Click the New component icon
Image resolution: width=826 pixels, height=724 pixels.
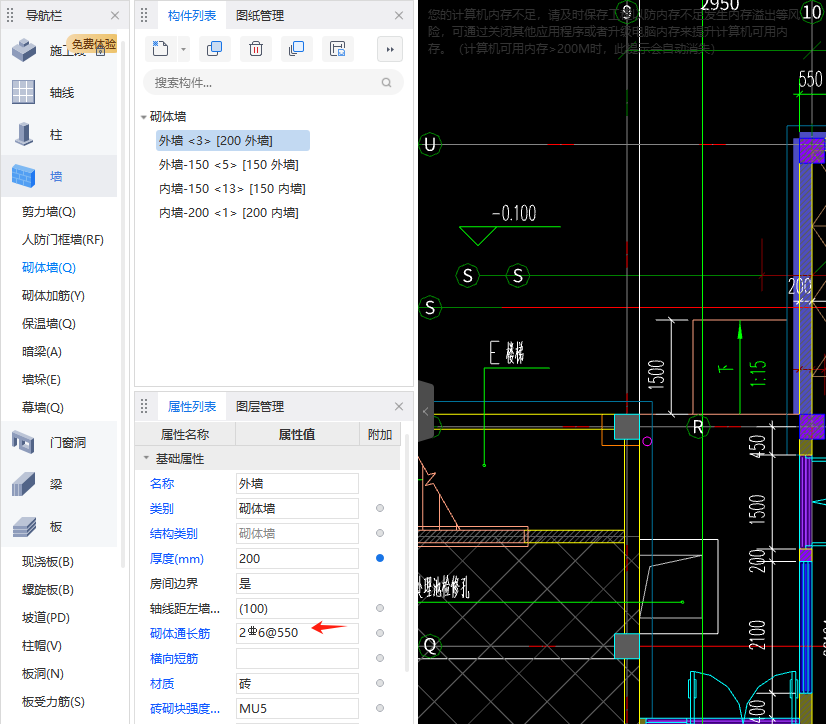click(160, 50)
